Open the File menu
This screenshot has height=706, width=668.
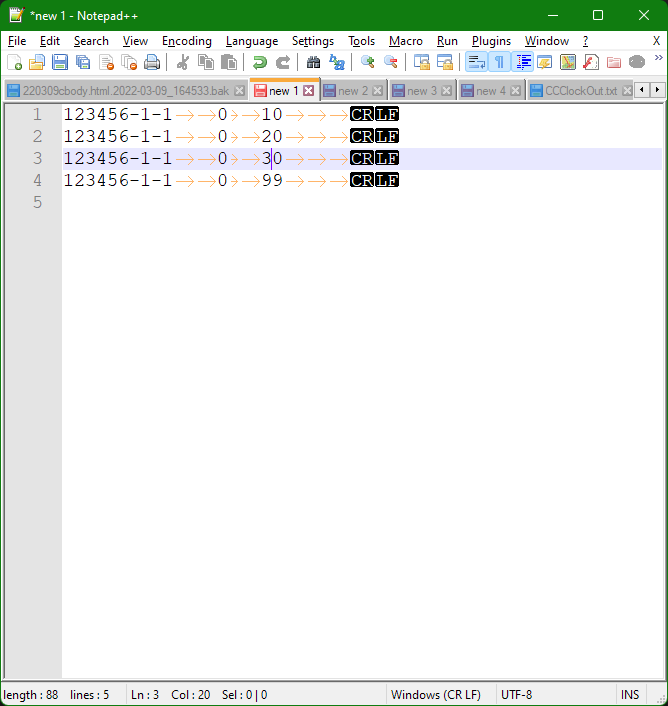[x=17, y=41]
